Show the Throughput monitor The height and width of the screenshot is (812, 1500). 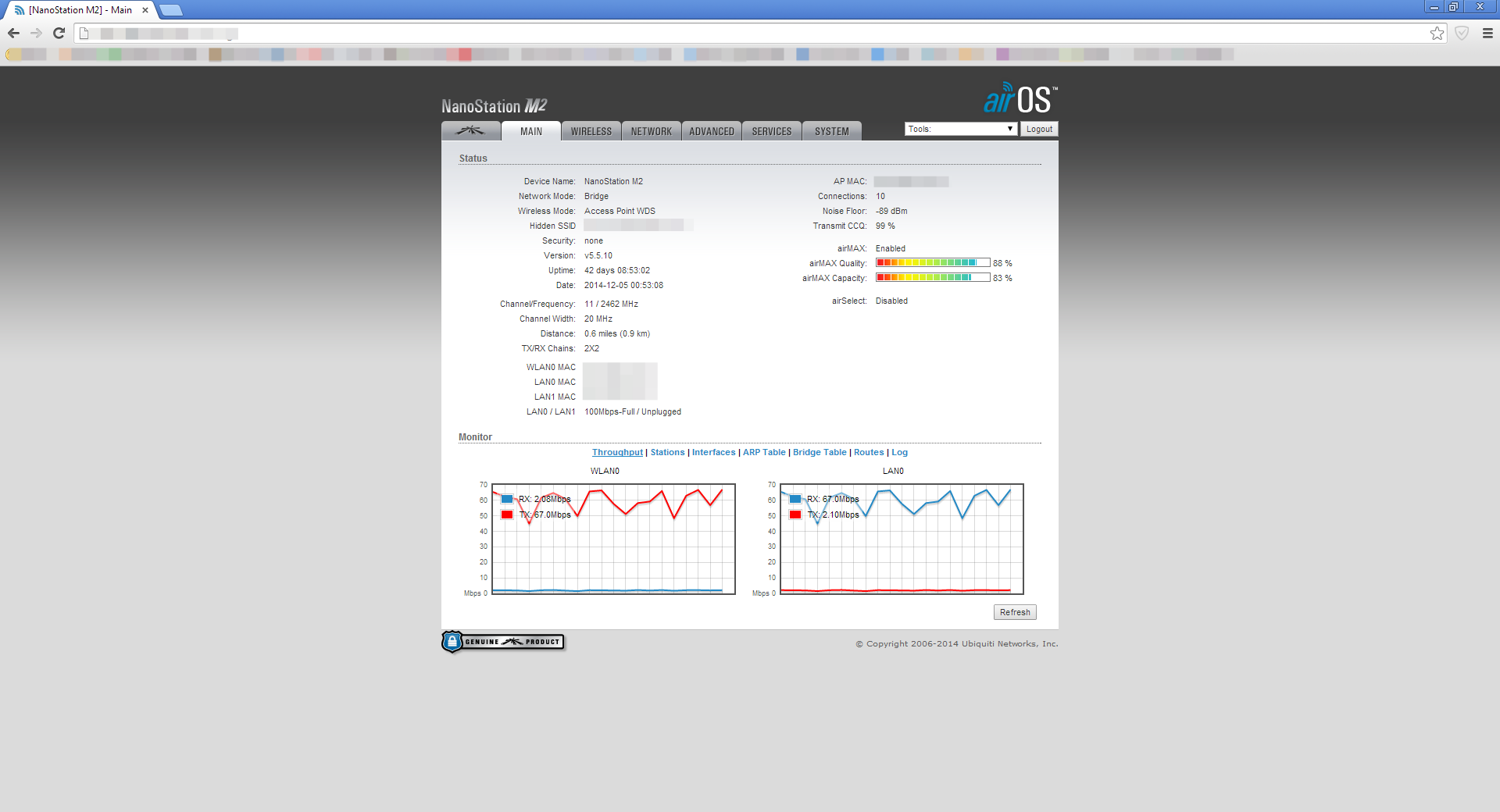tap(617, 452)
